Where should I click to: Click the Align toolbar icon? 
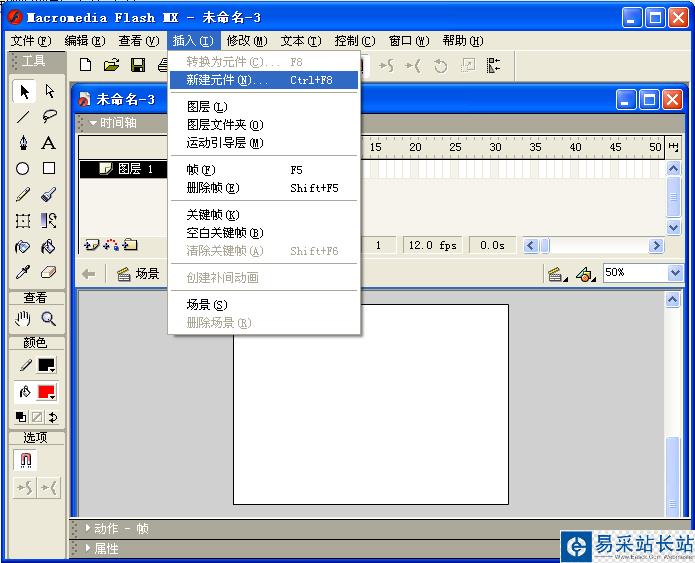tap(493, 66)
